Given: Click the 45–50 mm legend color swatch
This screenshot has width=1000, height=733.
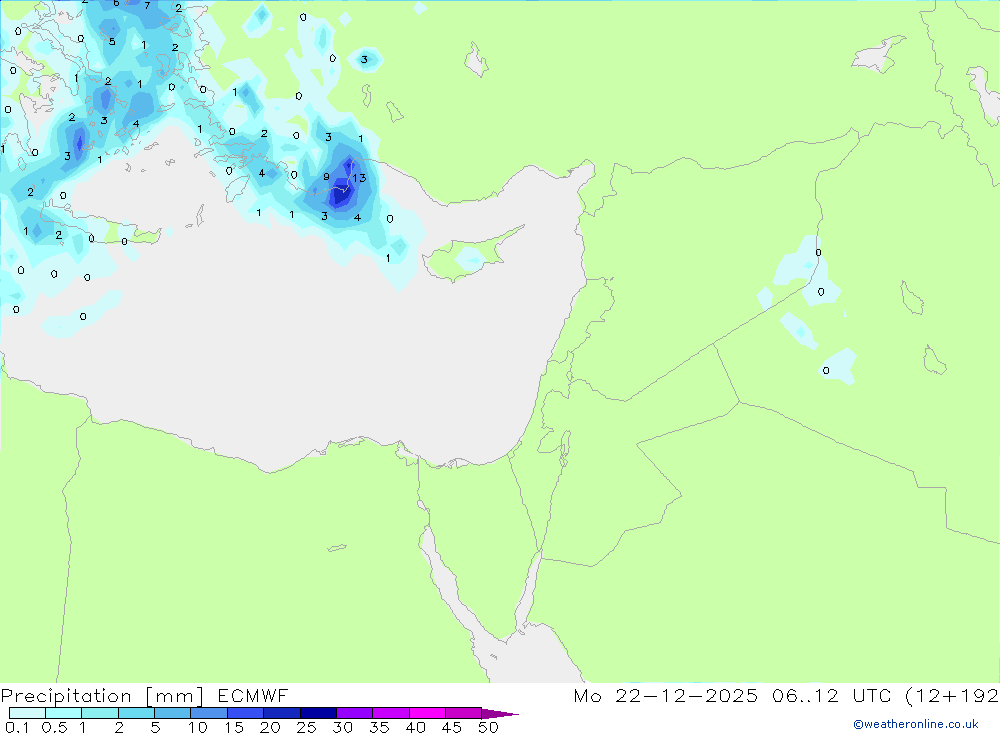Looking at the screenshot, I should 463,713.
